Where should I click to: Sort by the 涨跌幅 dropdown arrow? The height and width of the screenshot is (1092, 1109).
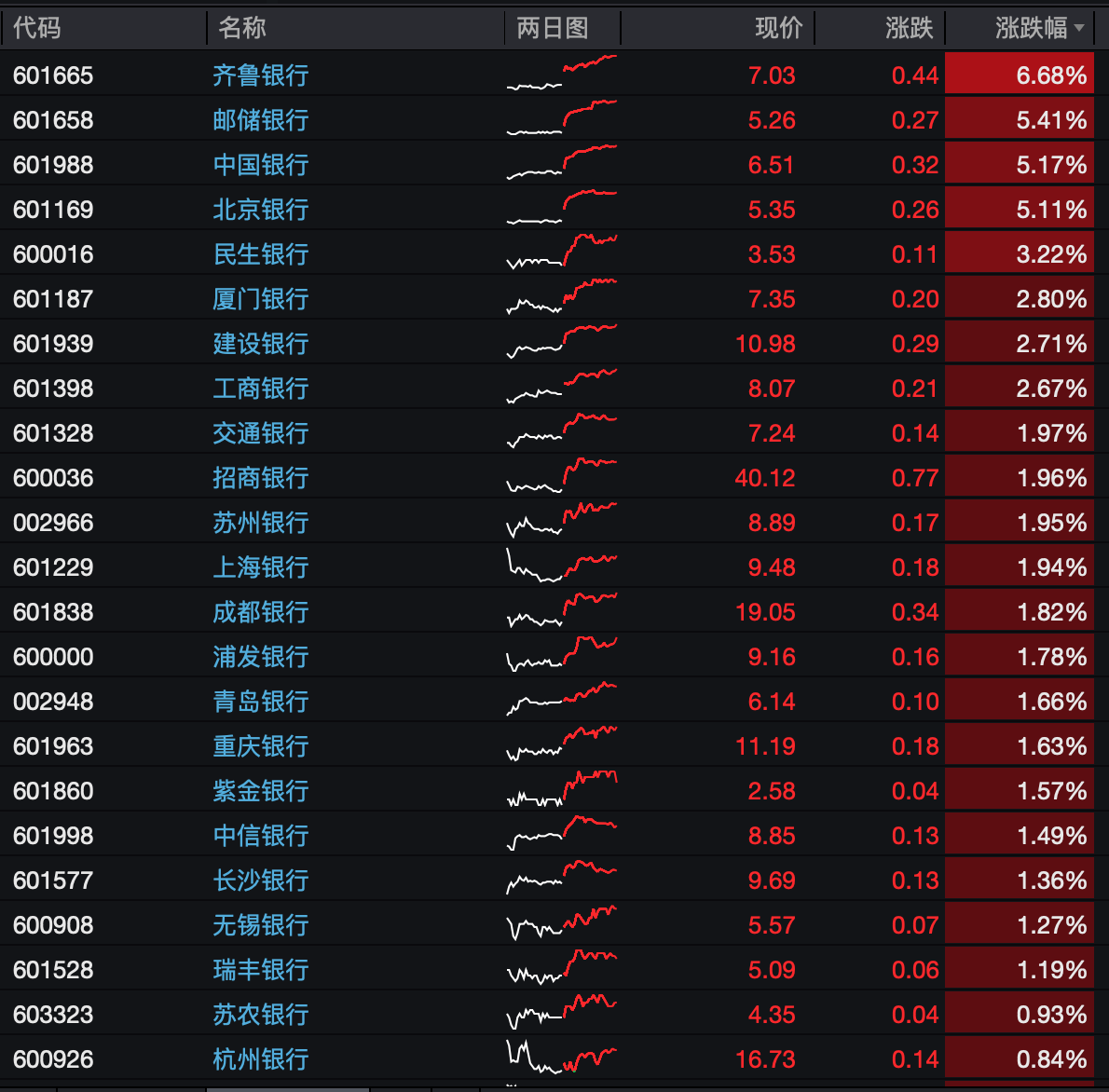point(1078,28)
